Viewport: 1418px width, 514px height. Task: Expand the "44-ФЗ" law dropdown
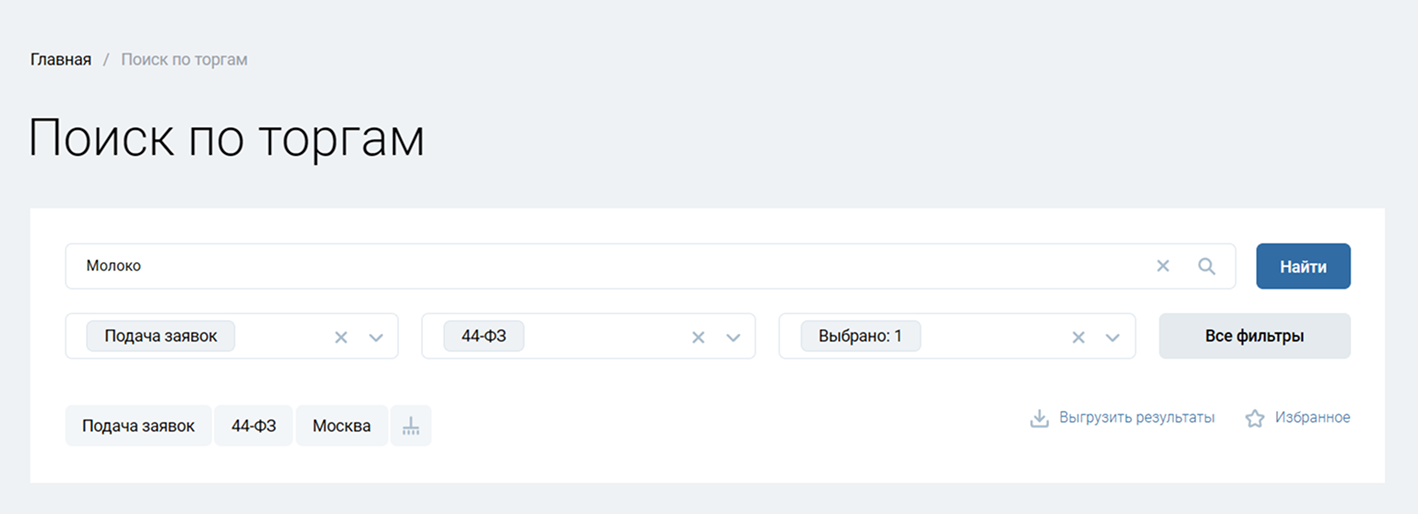(x=733, y=337)
